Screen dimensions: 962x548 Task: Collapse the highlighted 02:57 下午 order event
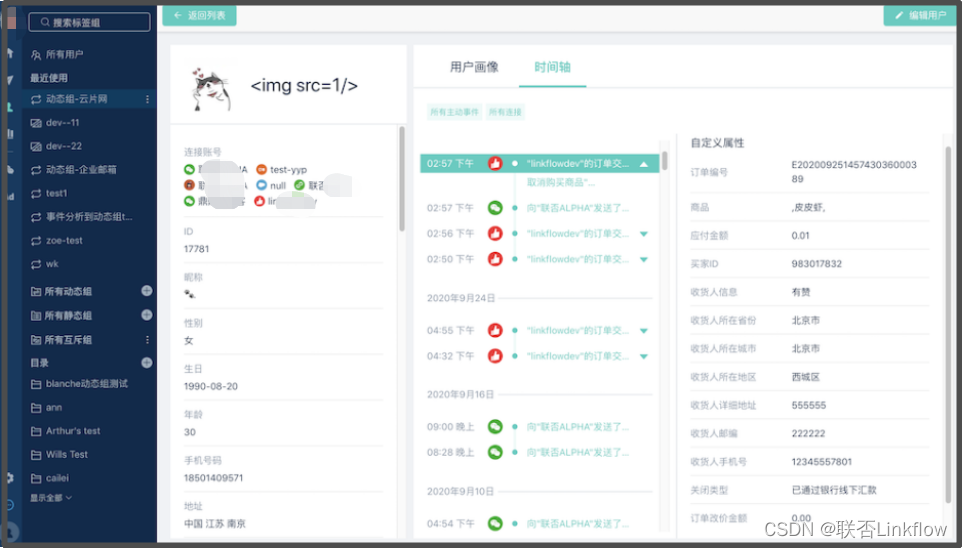point(644,163)
